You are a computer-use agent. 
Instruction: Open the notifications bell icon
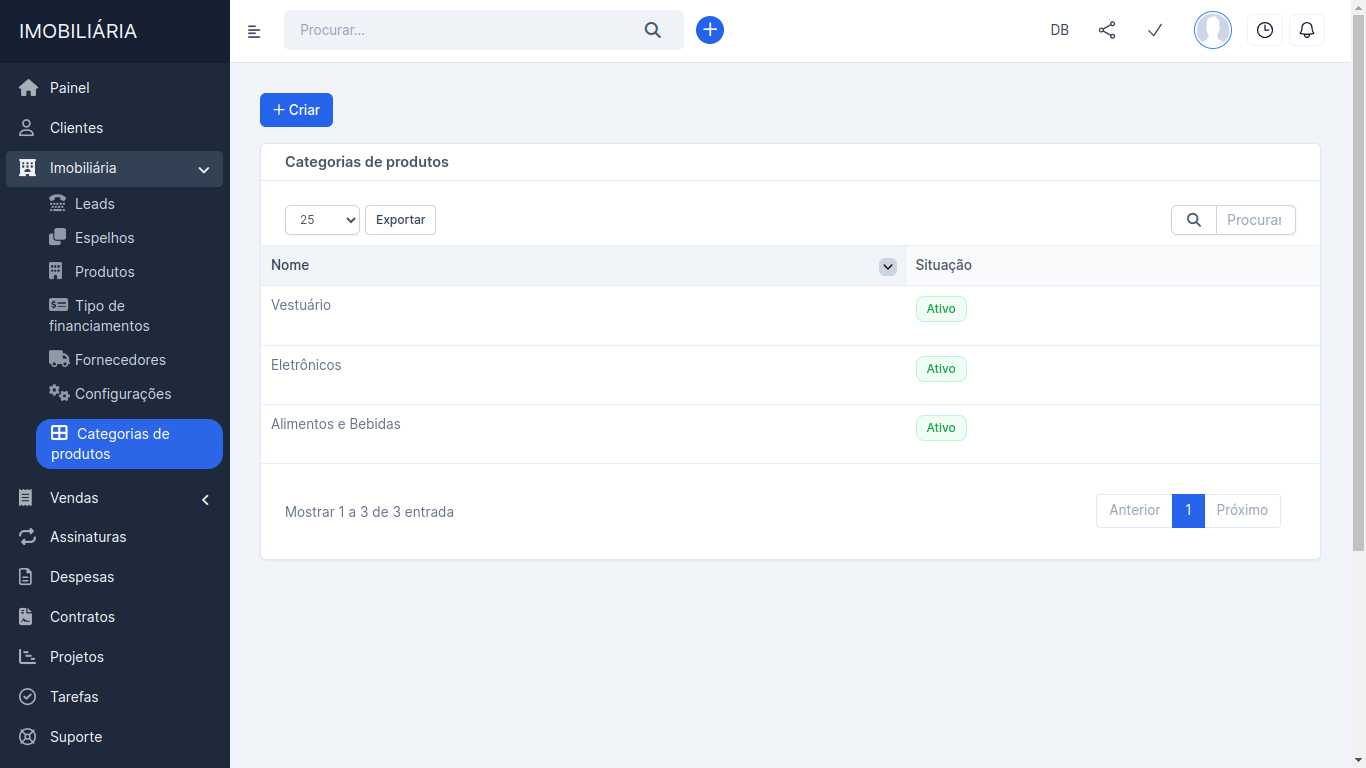(1307, 30)
